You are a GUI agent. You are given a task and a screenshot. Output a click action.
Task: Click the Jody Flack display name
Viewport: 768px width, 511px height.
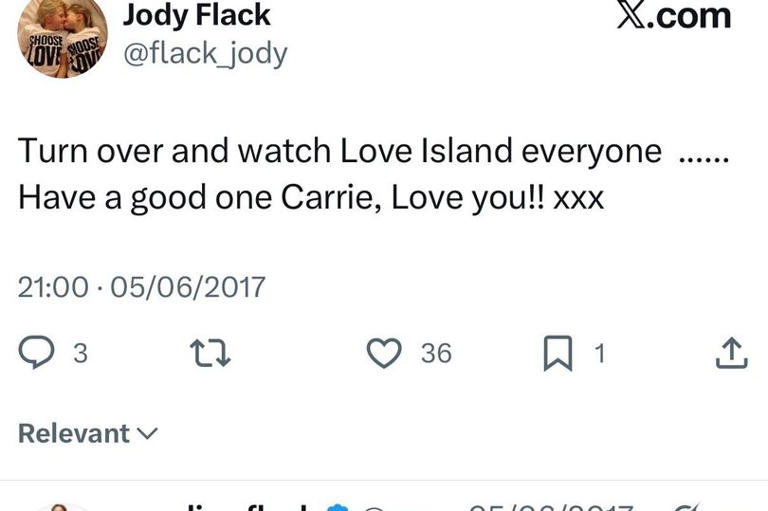(196, 15)
